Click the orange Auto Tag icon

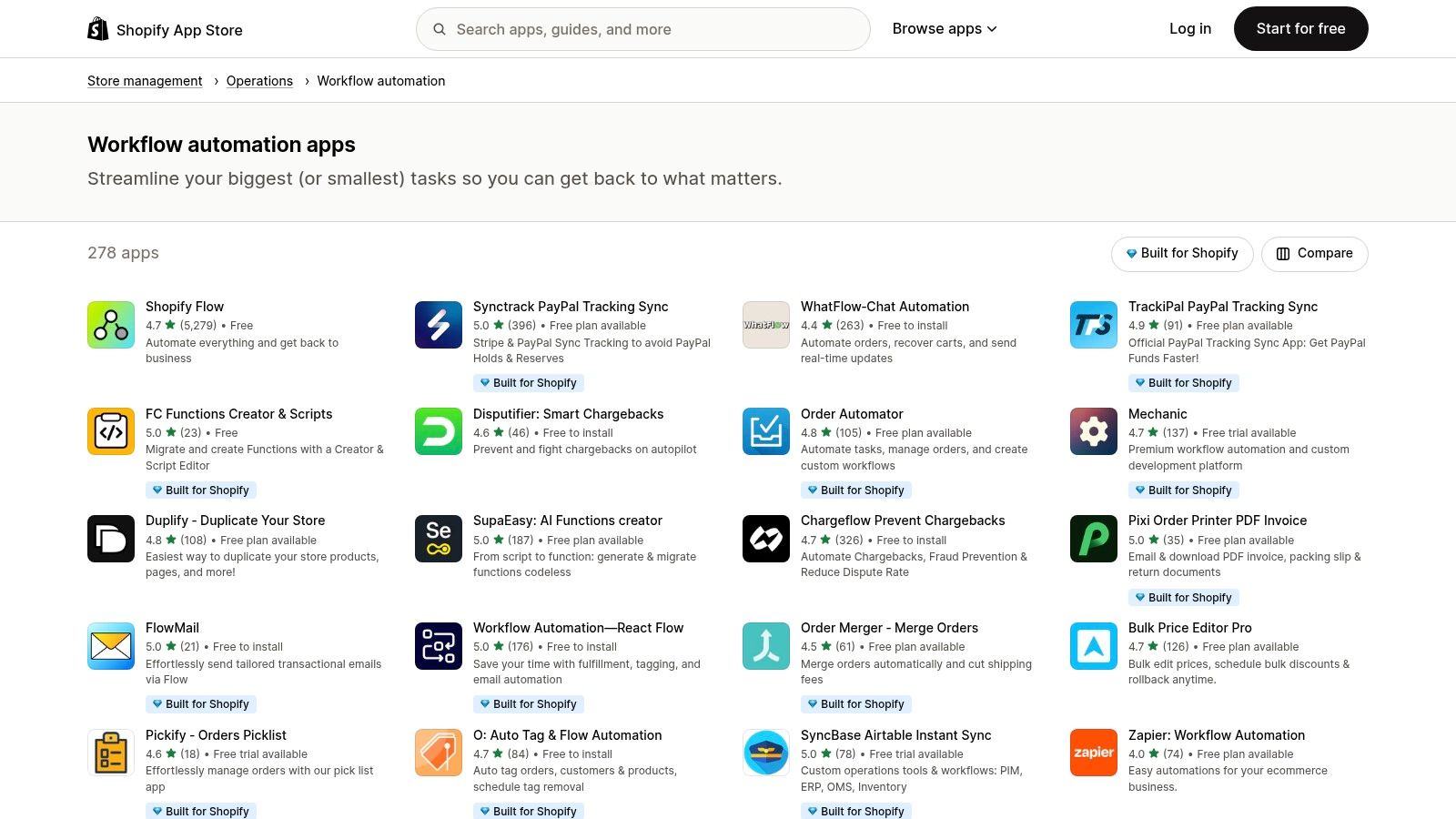click(x=438, y=753)
